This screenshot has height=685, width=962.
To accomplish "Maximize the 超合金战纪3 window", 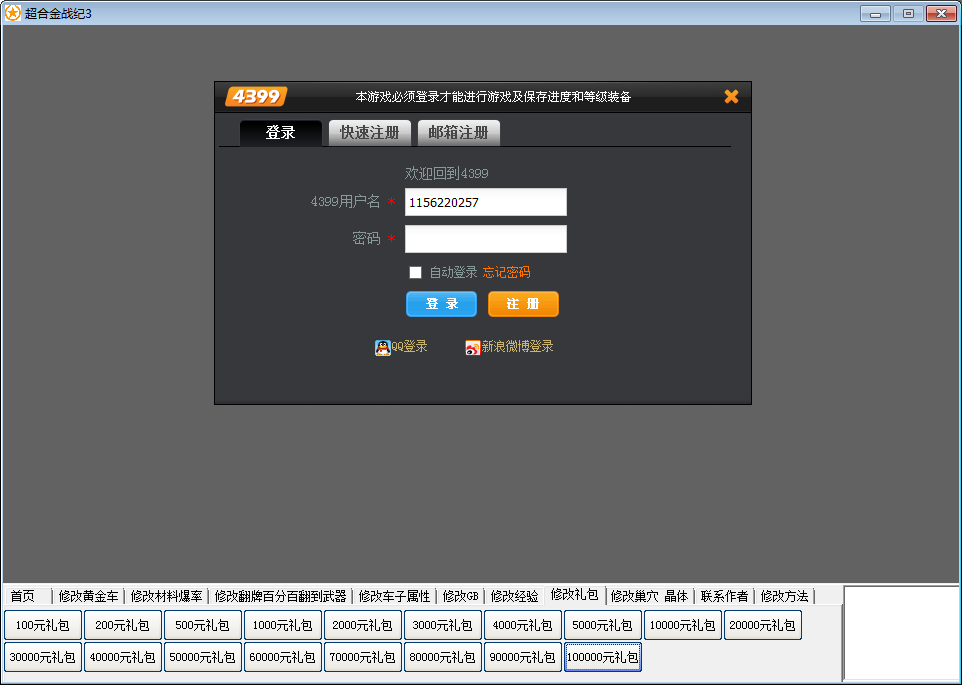I will coord(909,13).
